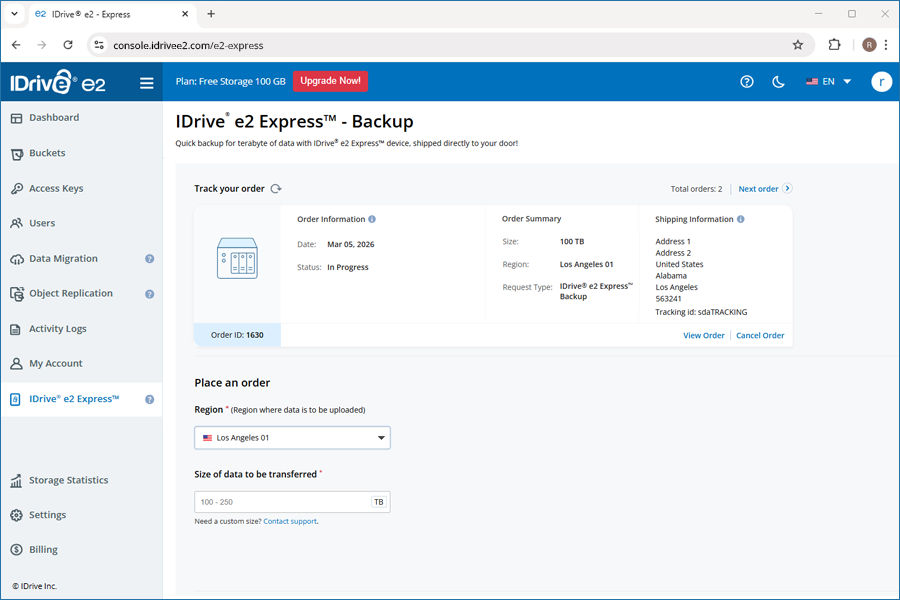900x600 pixels.
Task: Click the Settings gear icon
Action: [x=17, y=516]
